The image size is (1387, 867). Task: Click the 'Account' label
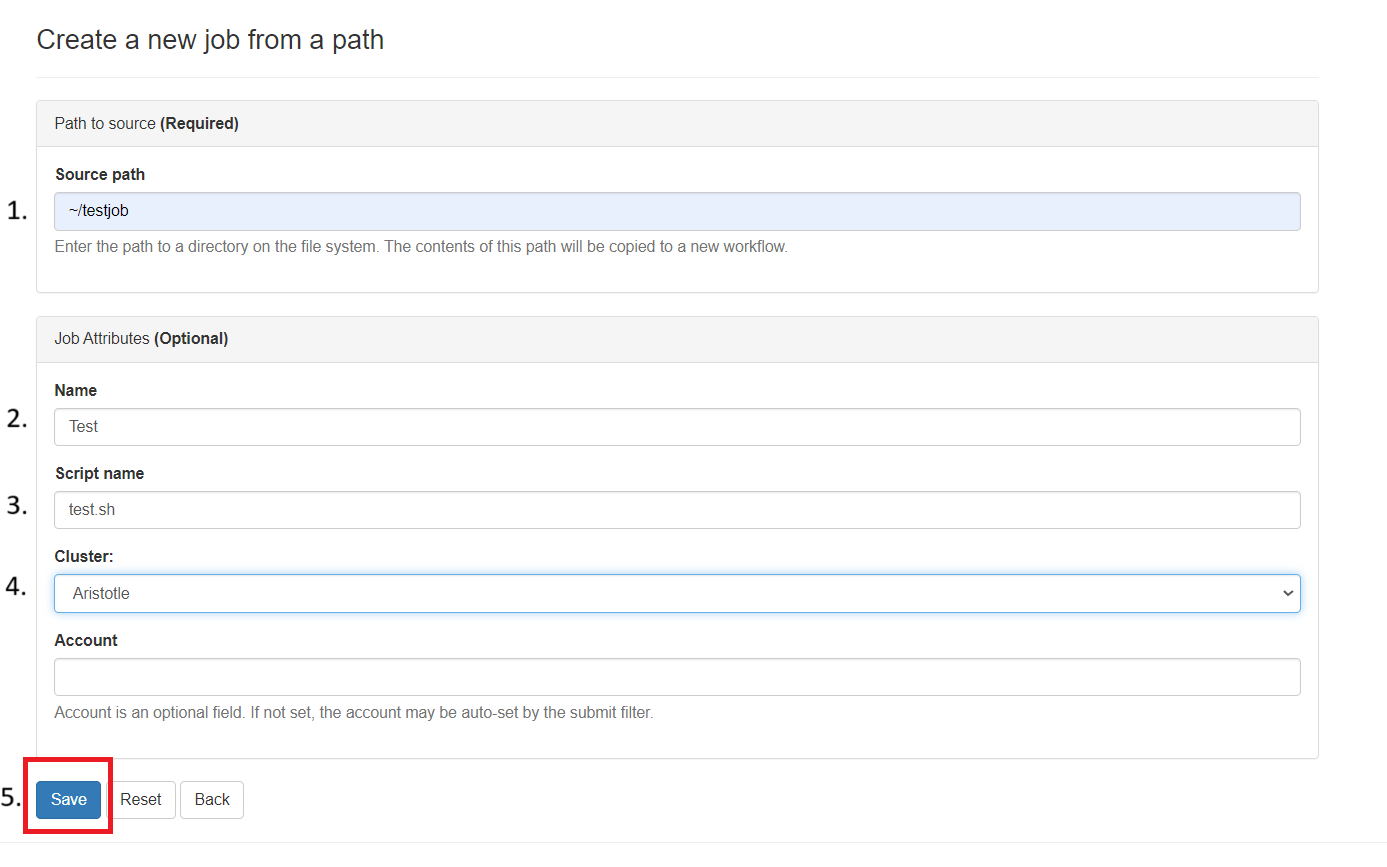[86, 641]
